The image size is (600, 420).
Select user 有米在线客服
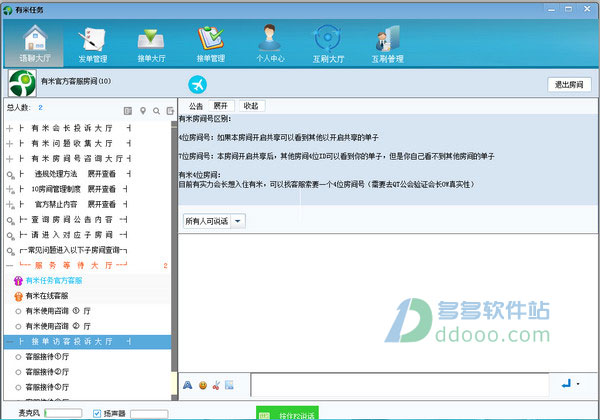[88, 296]
